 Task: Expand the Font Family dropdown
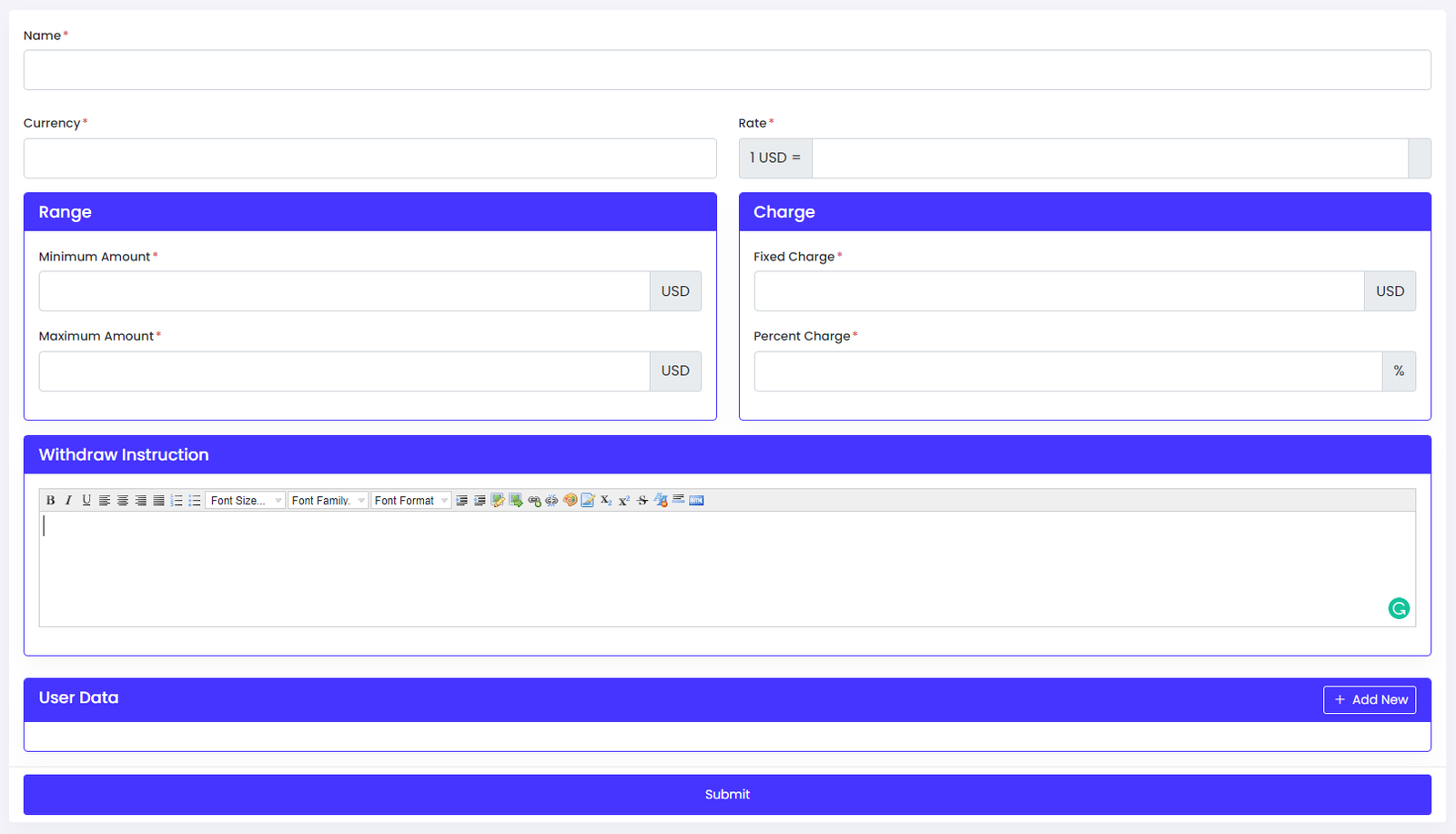tap(328, 501)
